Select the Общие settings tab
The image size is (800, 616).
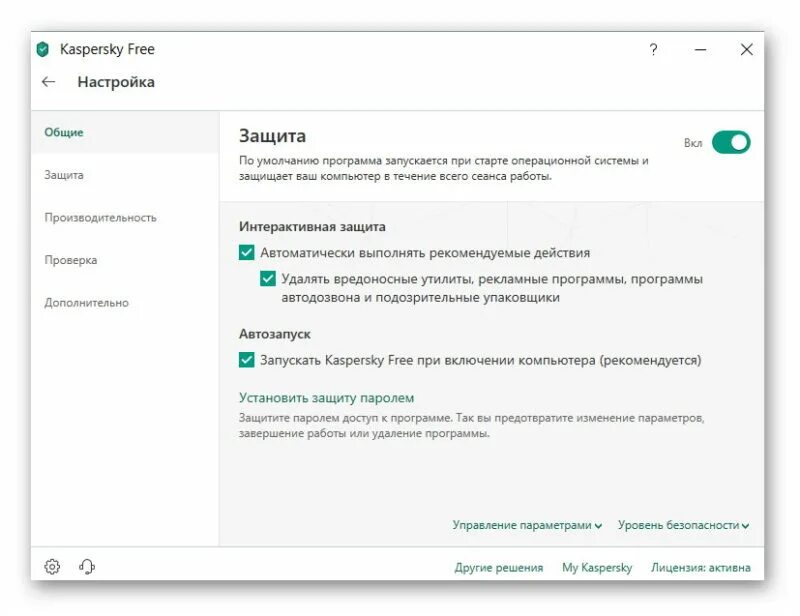pyautogui.click(x=64, y=132)
